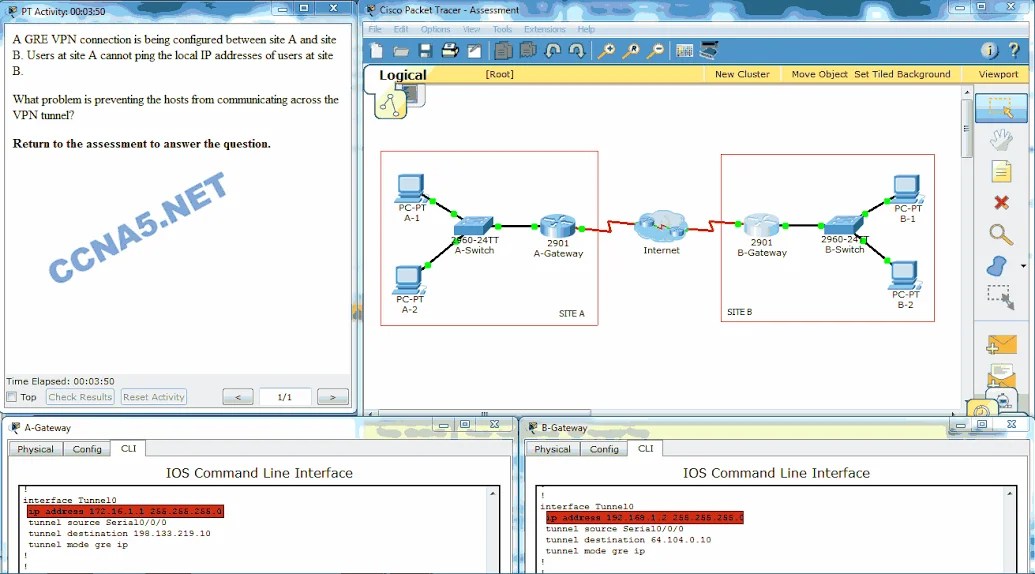Viewport: 1035px width, 574px height.
Task: Select PC A-1 in the topology
Action: tap(411, 189)
